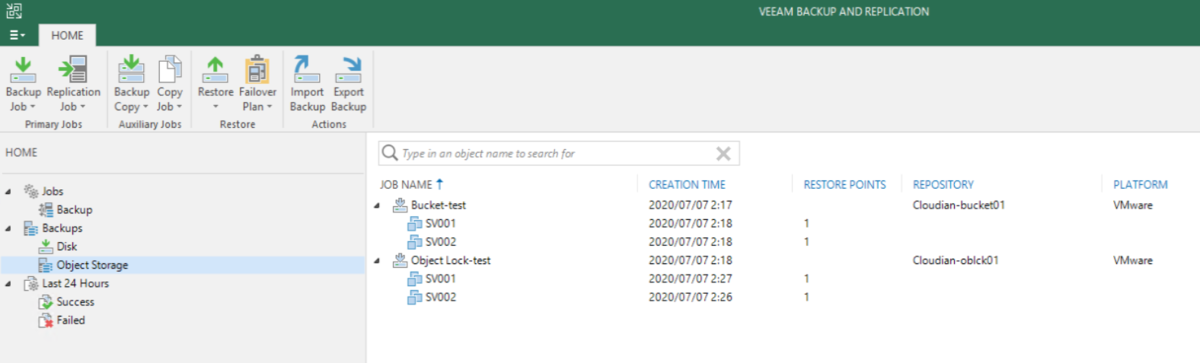1200x363 pixels.
Task: Sort by RESTORE POINTS column
Action: click(x=845, y=184)
